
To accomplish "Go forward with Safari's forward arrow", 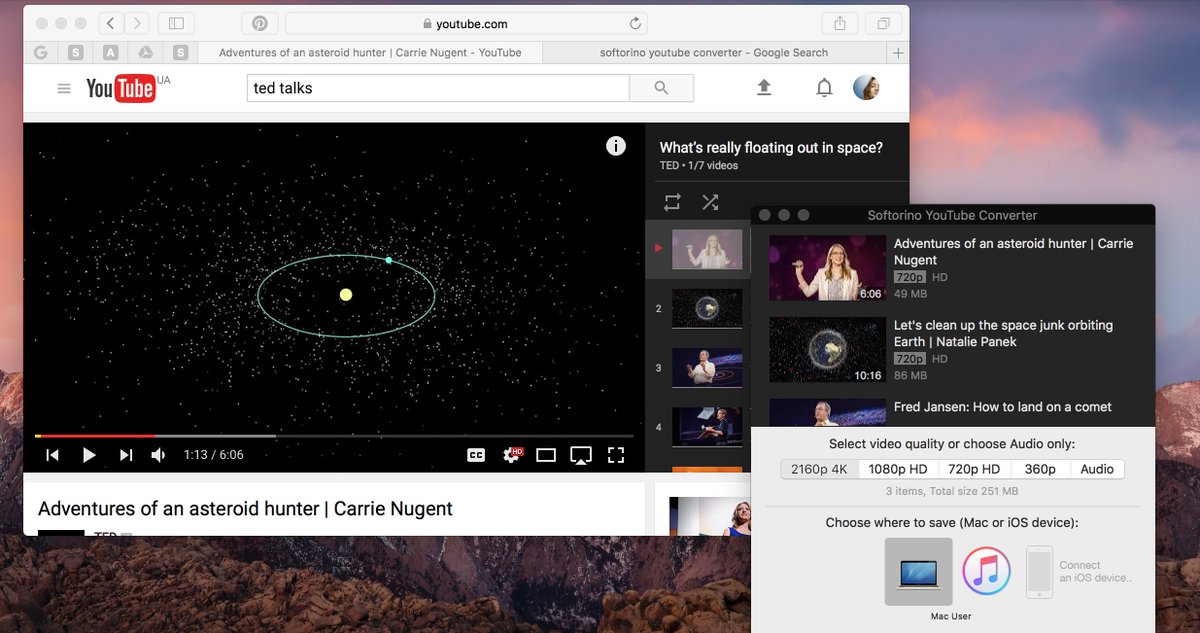I will (x=137, y=23).
